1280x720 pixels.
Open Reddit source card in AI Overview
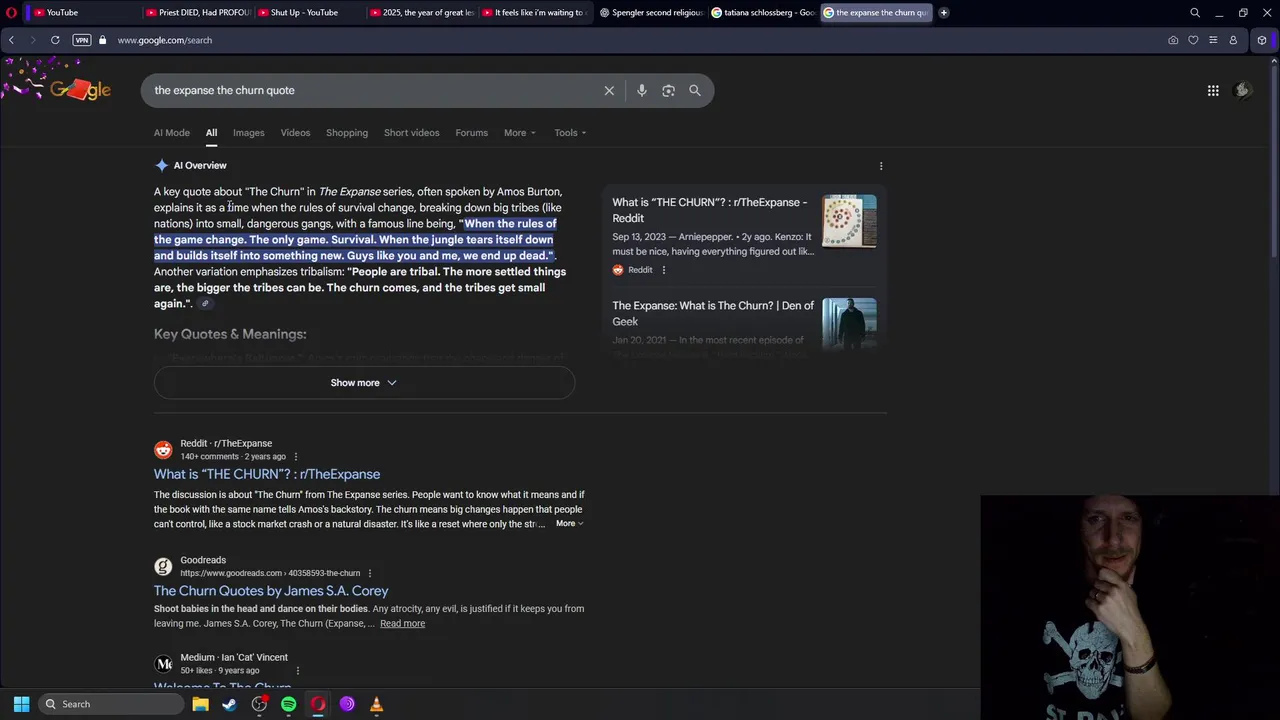[711, 210]
